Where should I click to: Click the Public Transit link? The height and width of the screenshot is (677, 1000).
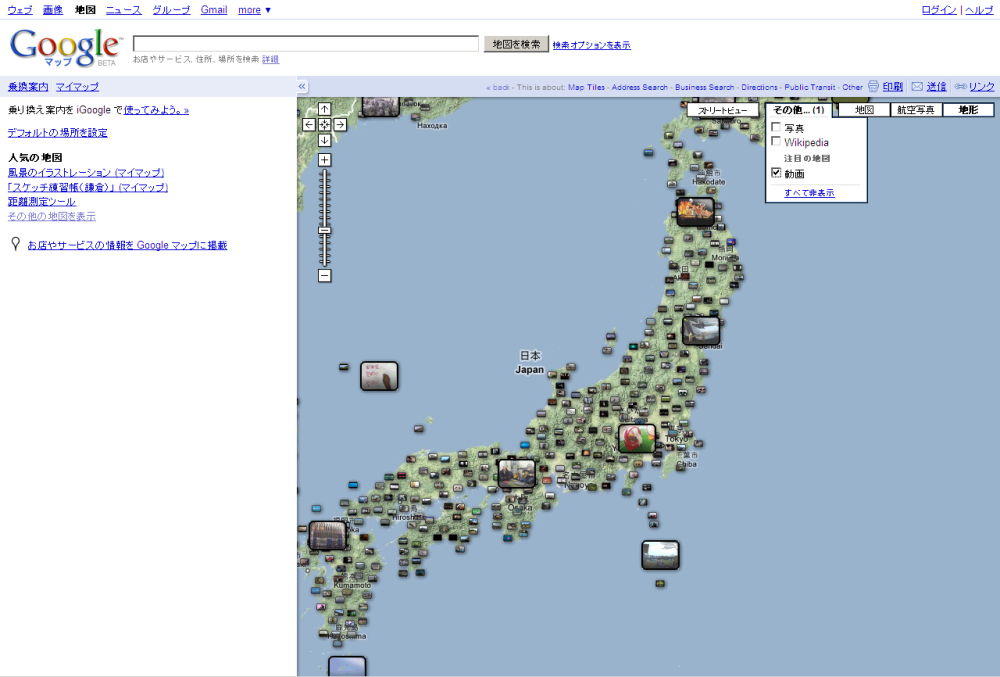810,87
